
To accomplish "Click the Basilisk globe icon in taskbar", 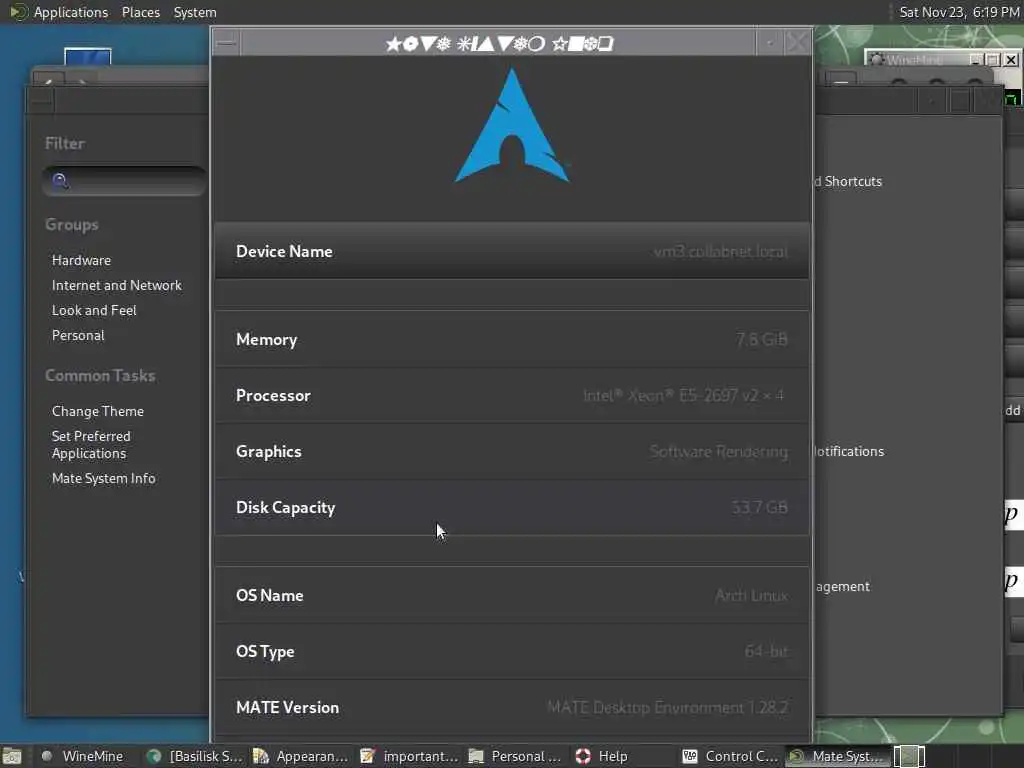I will point(154,756).
